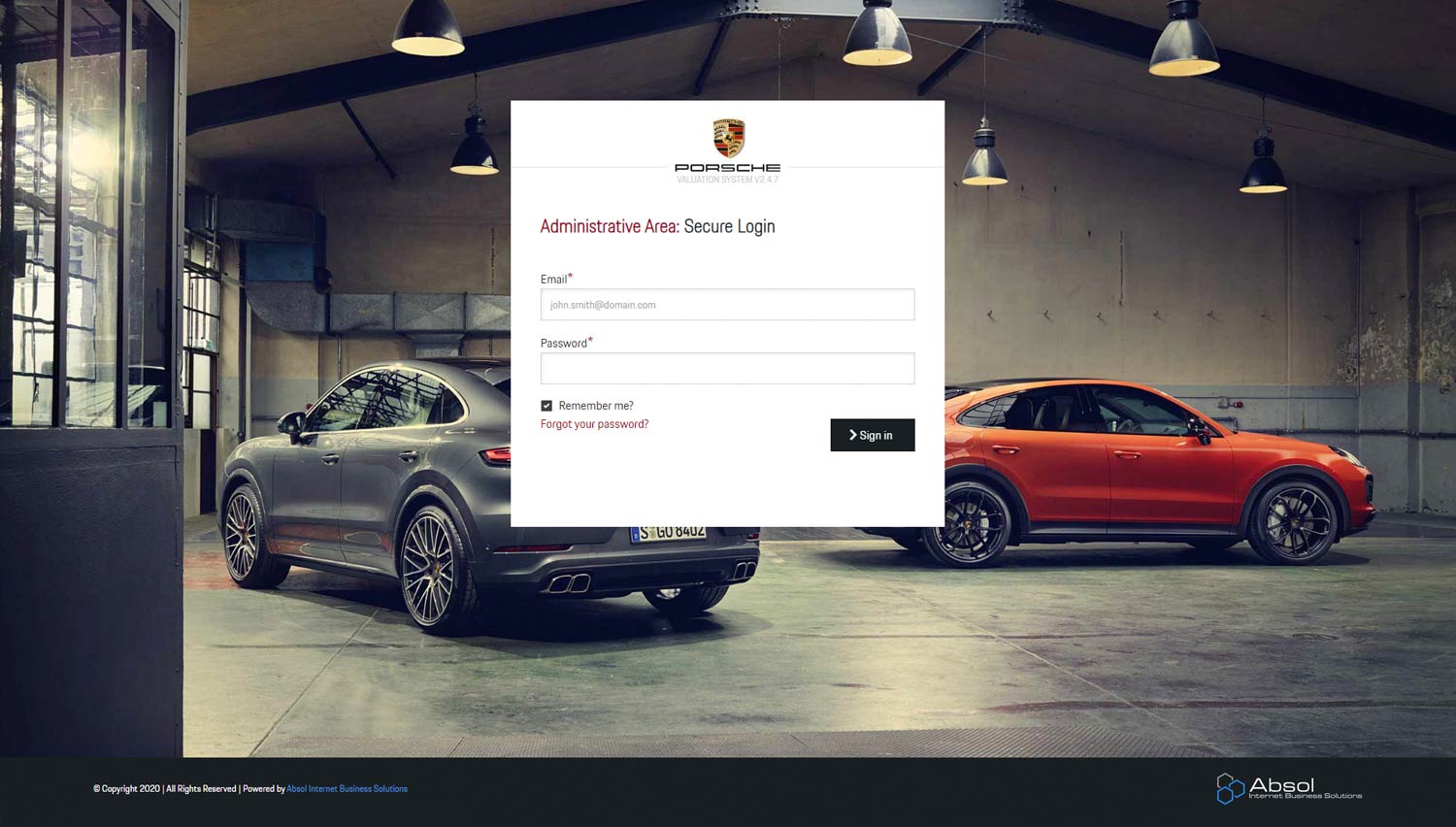Focus the Password input field
This screenshot has height=827, width=1456.
click(x=727, y=369)
